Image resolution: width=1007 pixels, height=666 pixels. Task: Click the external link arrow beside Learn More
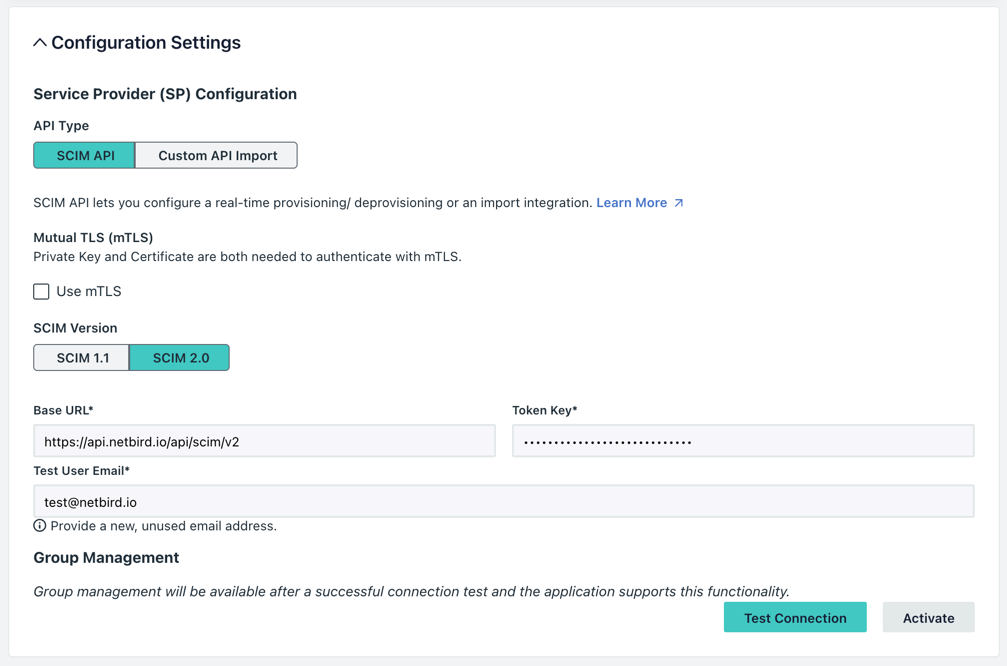point(678,202)
